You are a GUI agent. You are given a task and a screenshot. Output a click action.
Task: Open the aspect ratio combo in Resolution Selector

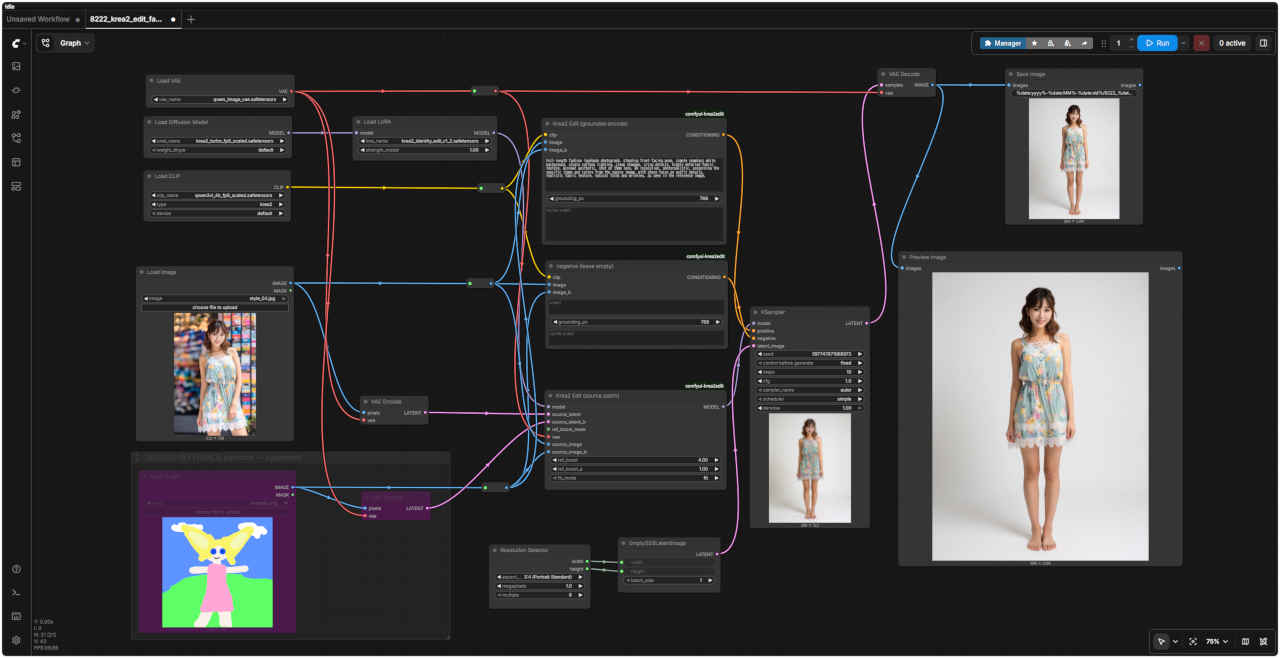(x=540, y=577)
